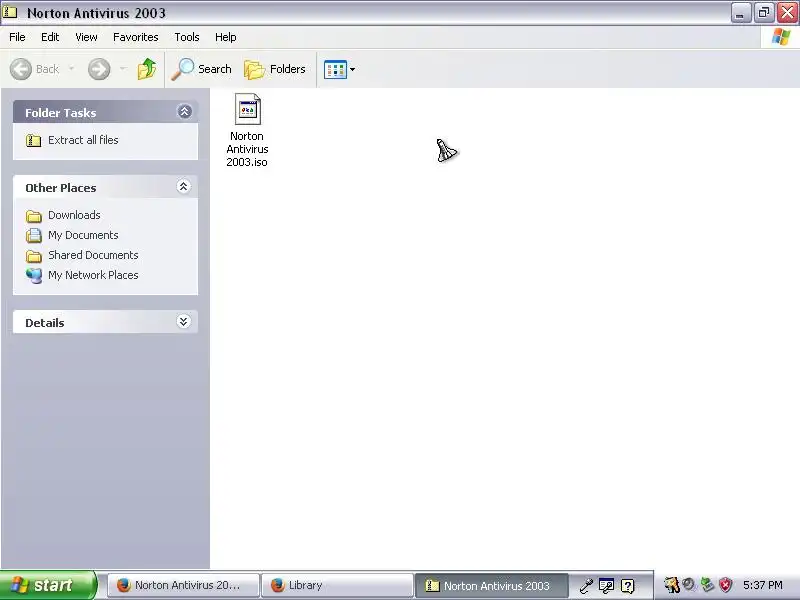800x600 pixels.
Task: Close the Norton Antivirus 2003 window
Action: pyautogui.click(x=787, y=13)
